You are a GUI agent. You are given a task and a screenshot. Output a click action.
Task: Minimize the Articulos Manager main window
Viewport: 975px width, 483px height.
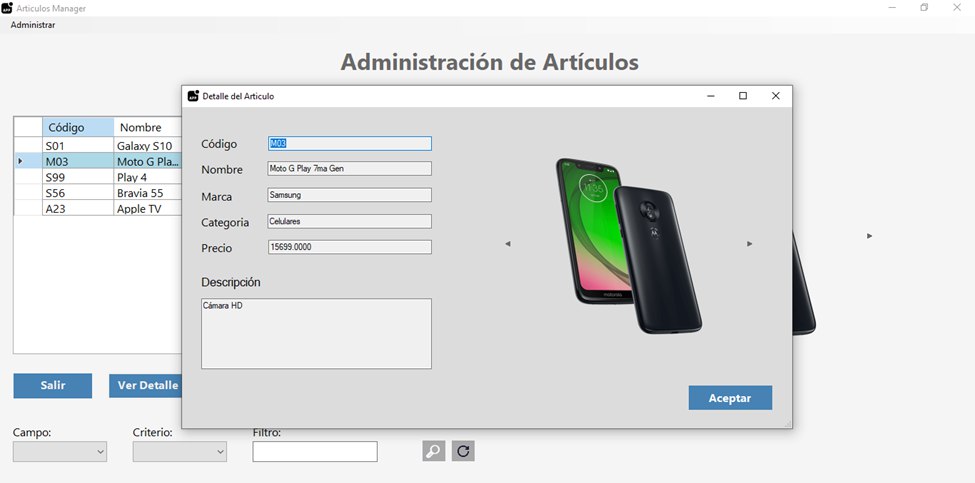click(892, 7)
